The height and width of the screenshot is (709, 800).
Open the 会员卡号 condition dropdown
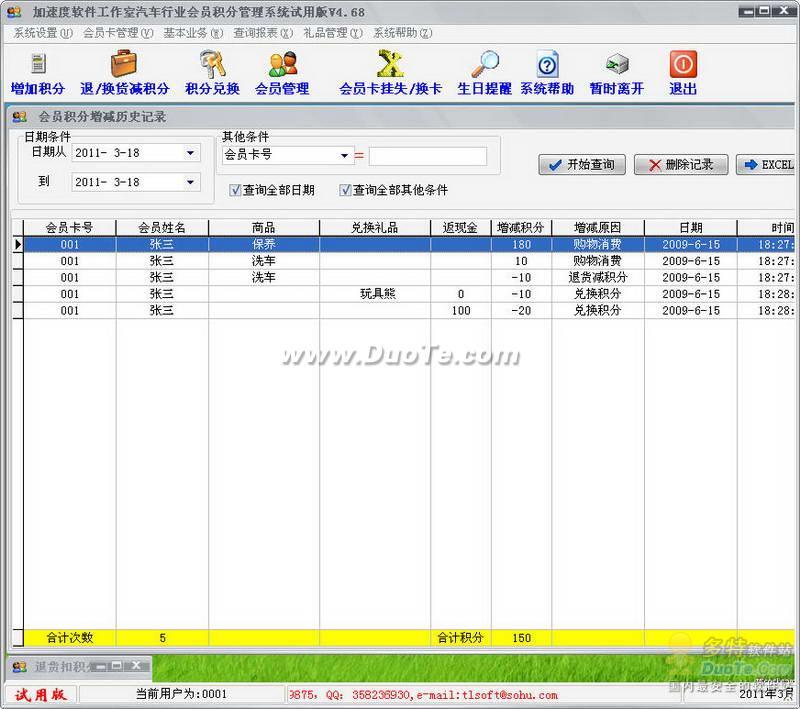pos(345,156)
